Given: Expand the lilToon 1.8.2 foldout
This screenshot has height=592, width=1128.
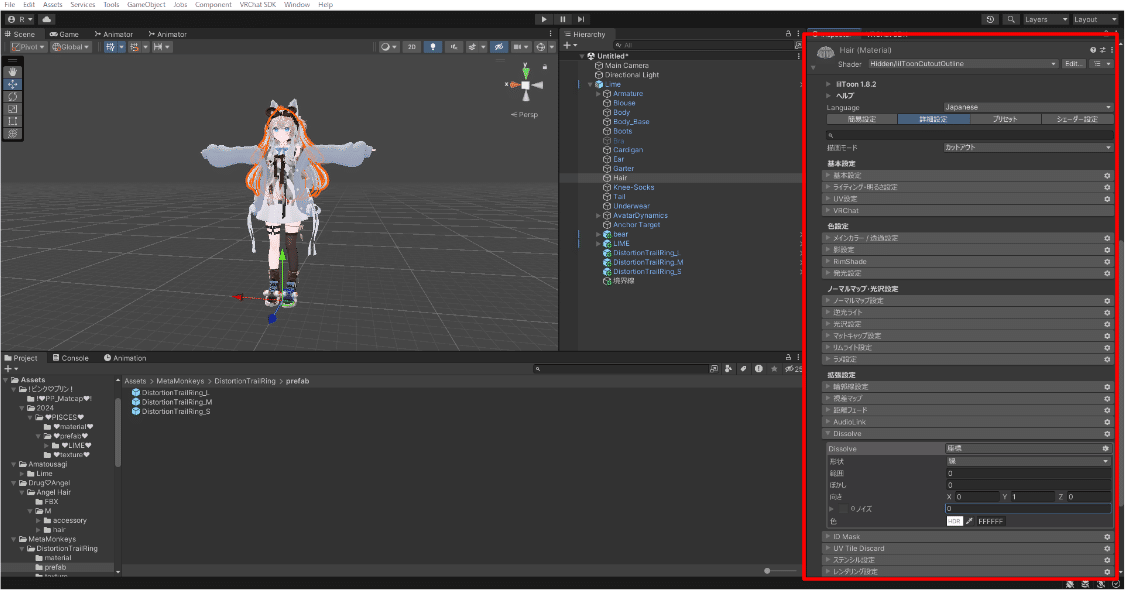Looking at the screenshot, I should [x=829, y=84].
